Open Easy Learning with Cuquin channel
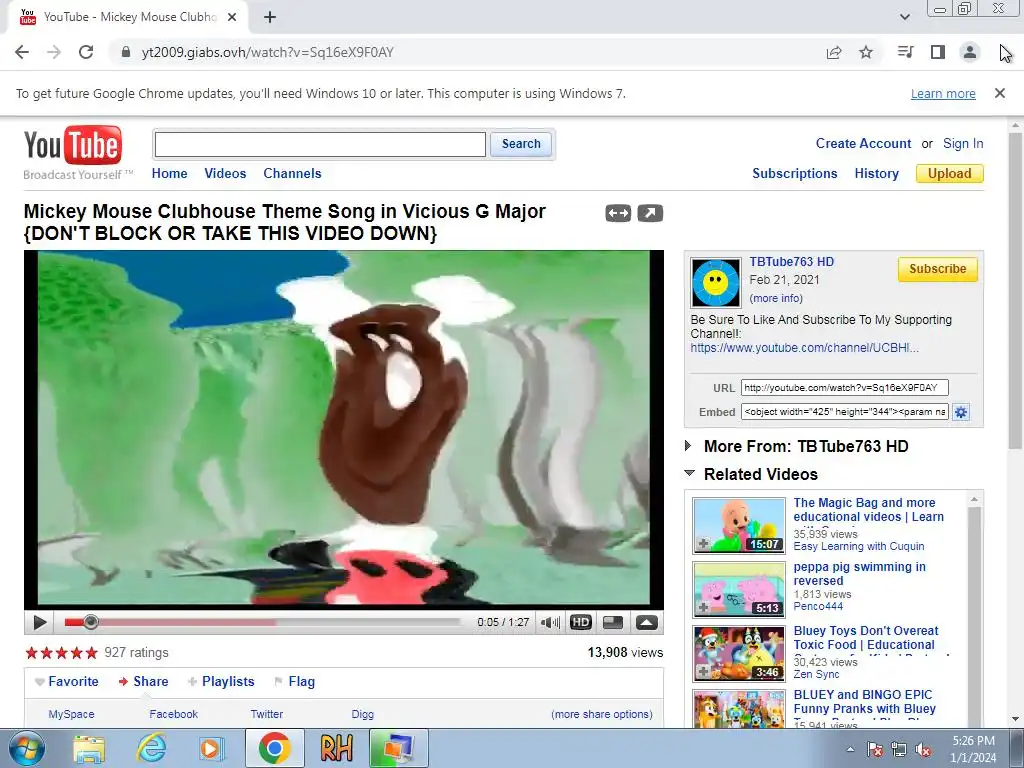 (859, 546)
